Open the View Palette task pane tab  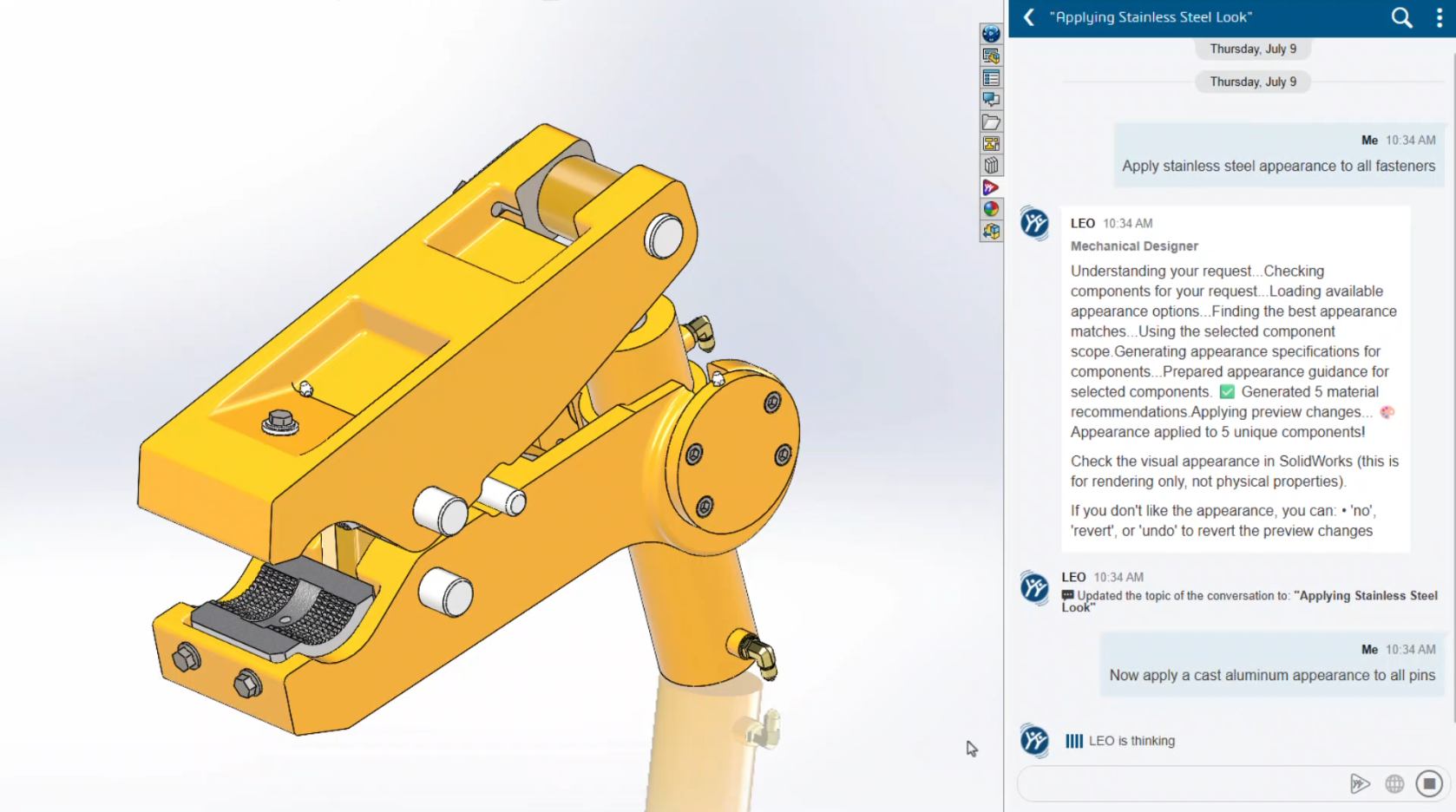pyautogui.click(x=991, y=144)
